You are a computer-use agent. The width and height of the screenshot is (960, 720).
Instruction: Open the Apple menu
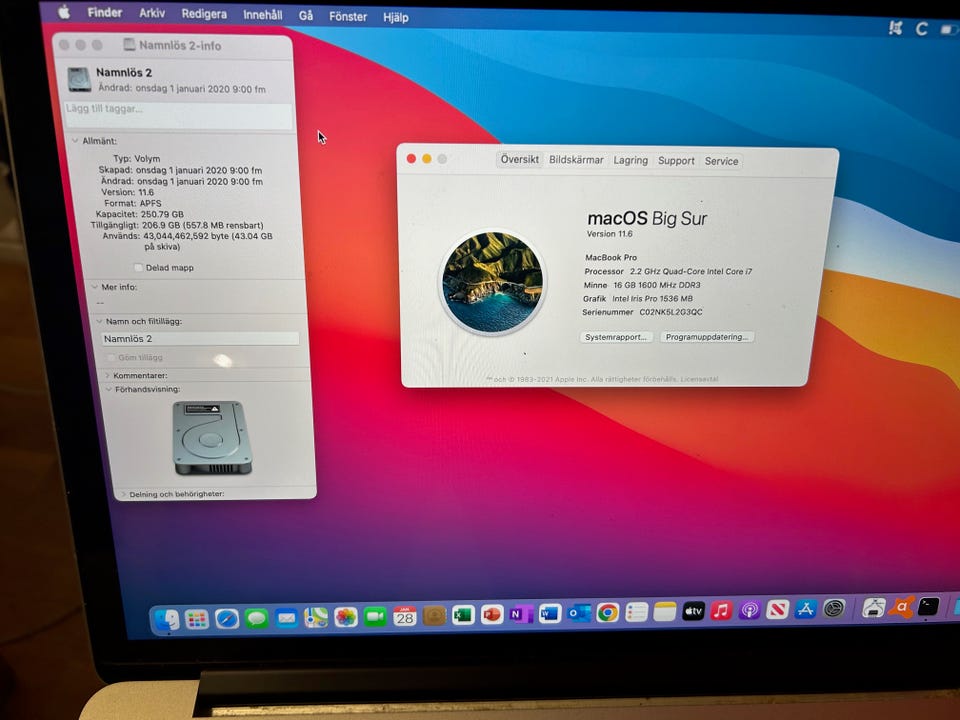(64, 12)
